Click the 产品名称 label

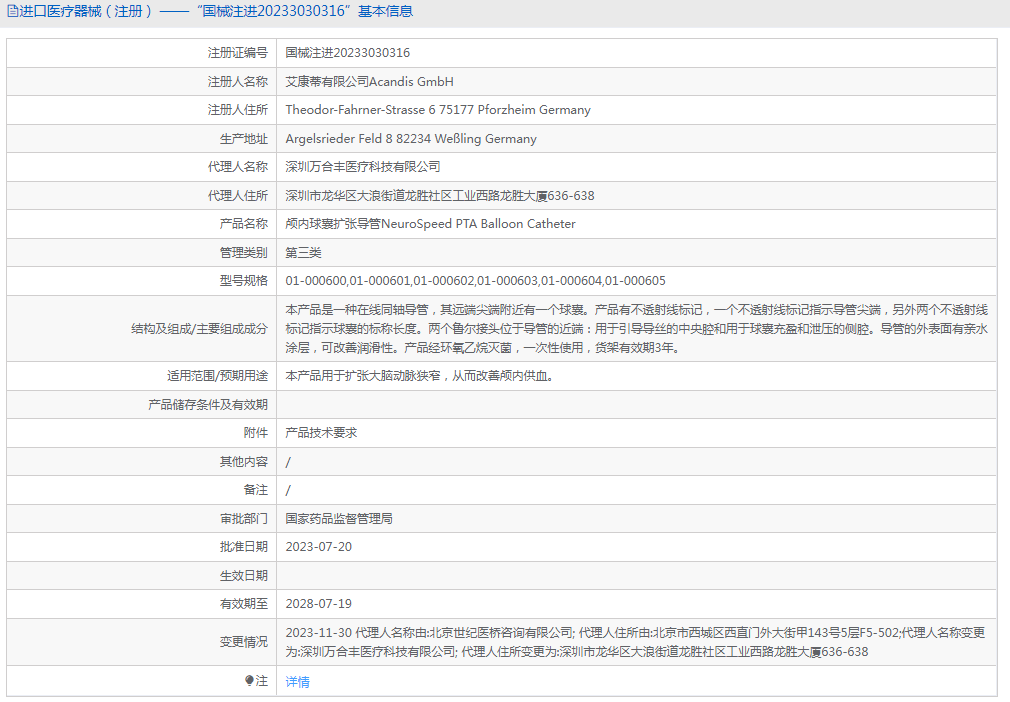click(243, 224)
